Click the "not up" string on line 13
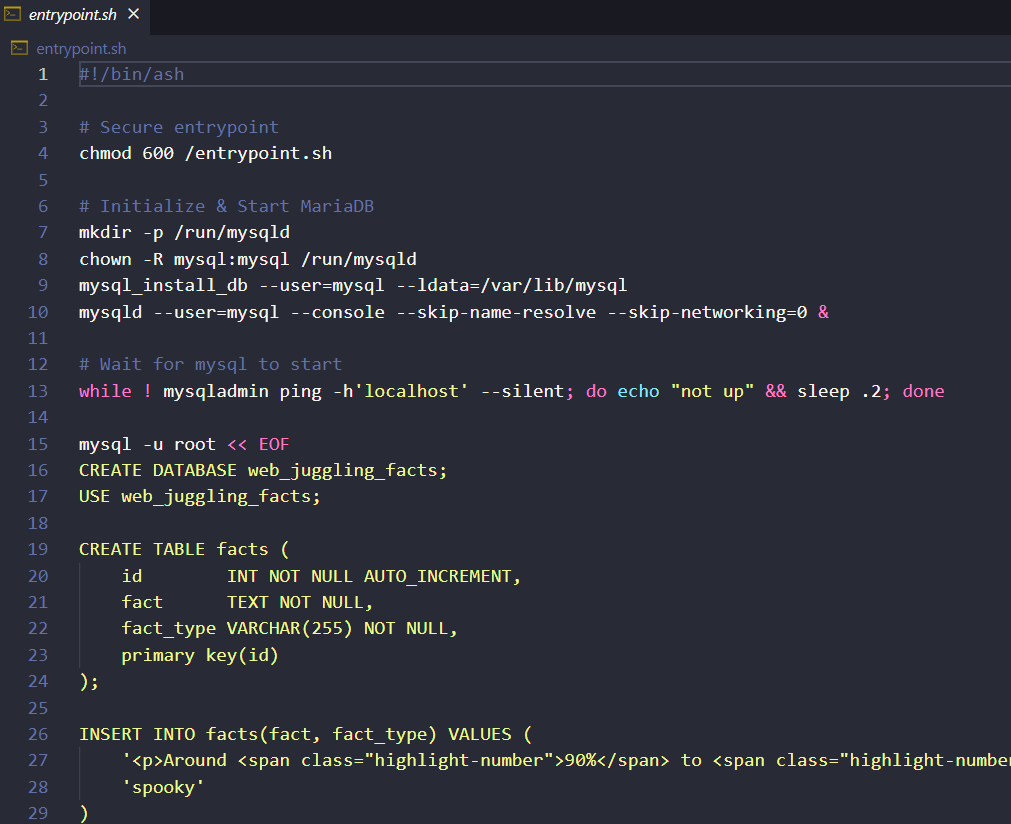The width and height of the screenshot is (1011, 824). pos(712,391)
